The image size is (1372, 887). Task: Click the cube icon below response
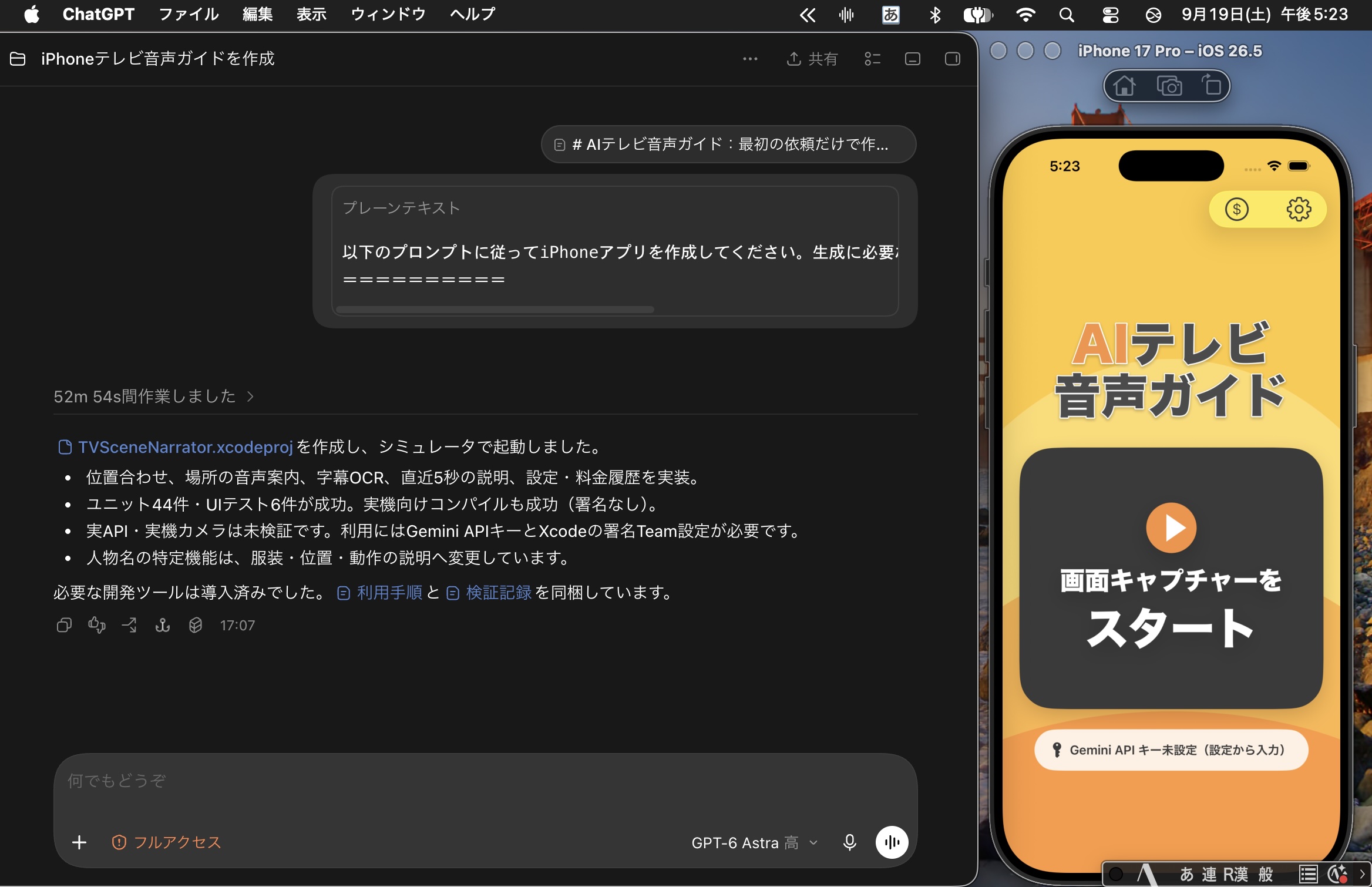click(196, 625)
